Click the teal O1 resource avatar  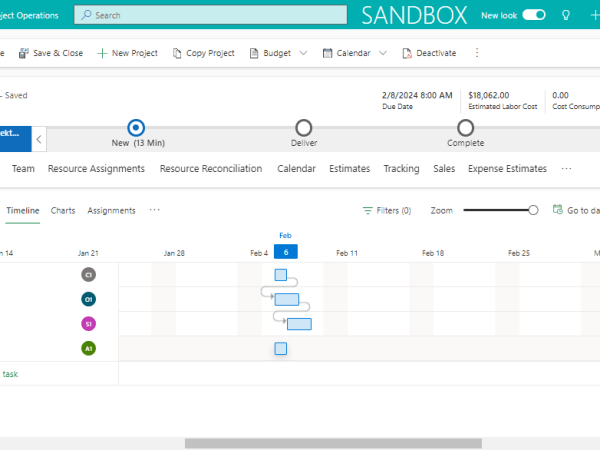[x=88, y=299]
